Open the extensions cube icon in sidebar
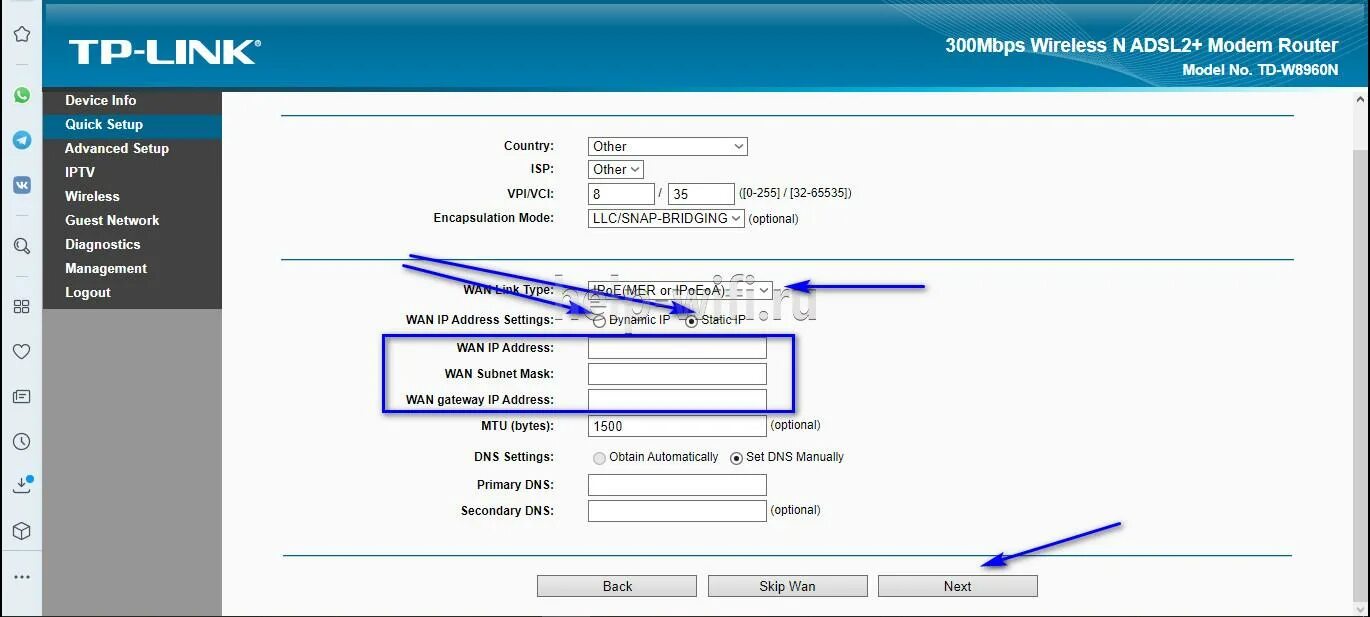Screen dimensions: 1370x617 pyautogui.click(x=21, y=531)
